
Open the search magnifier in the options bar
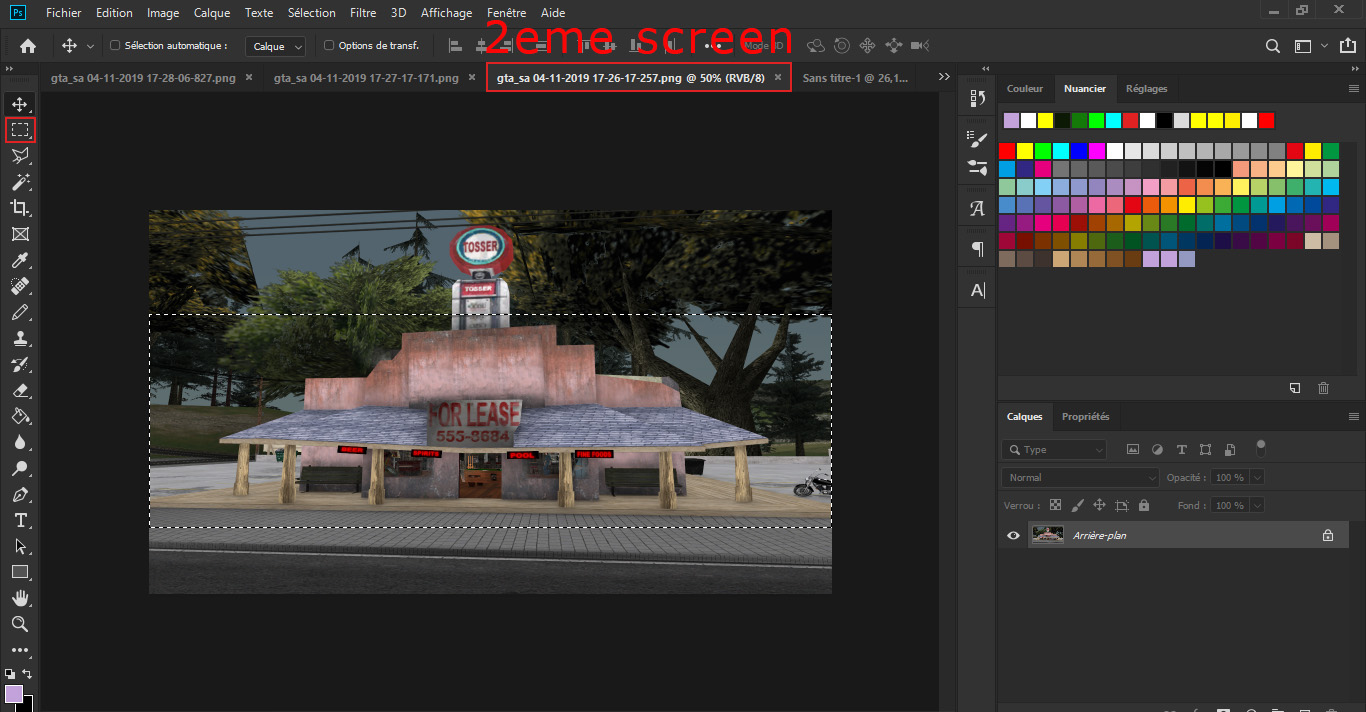[x=1273, y=46]
